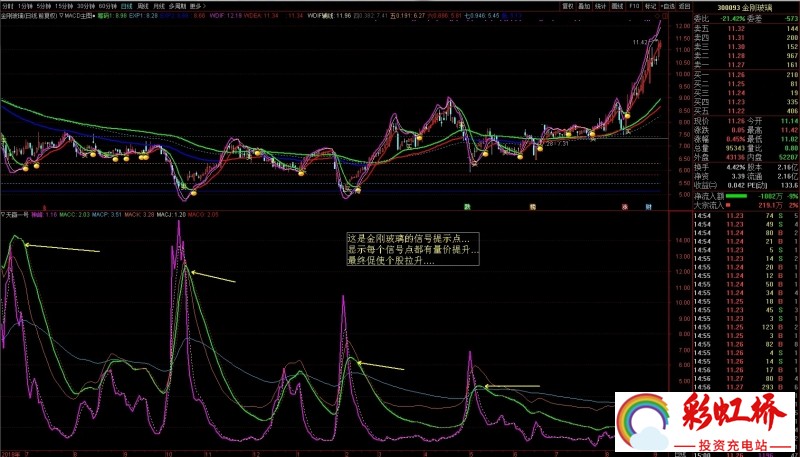800x457 pixels.
Task: Select the 卖一 ask row at 11.27
Action: tap(746, 64)
